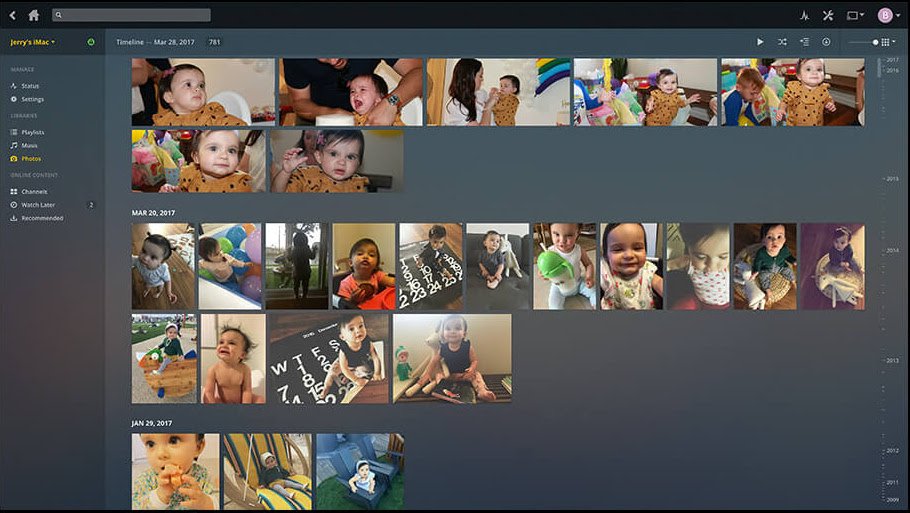This screenshot has width=910, height=513.
Task: Open the wrench and screwdriver settings icon
Action: click(x=828, y=15)
